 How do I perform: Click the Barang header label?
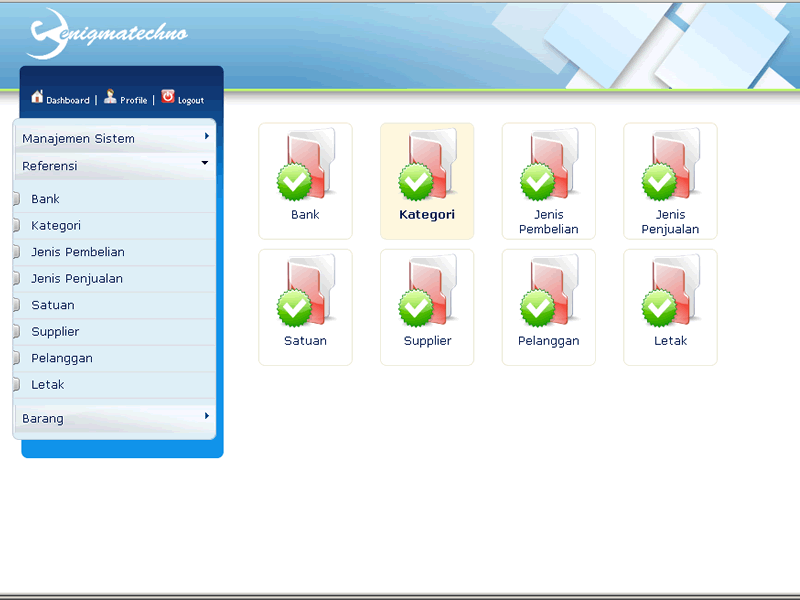[43, 419]
